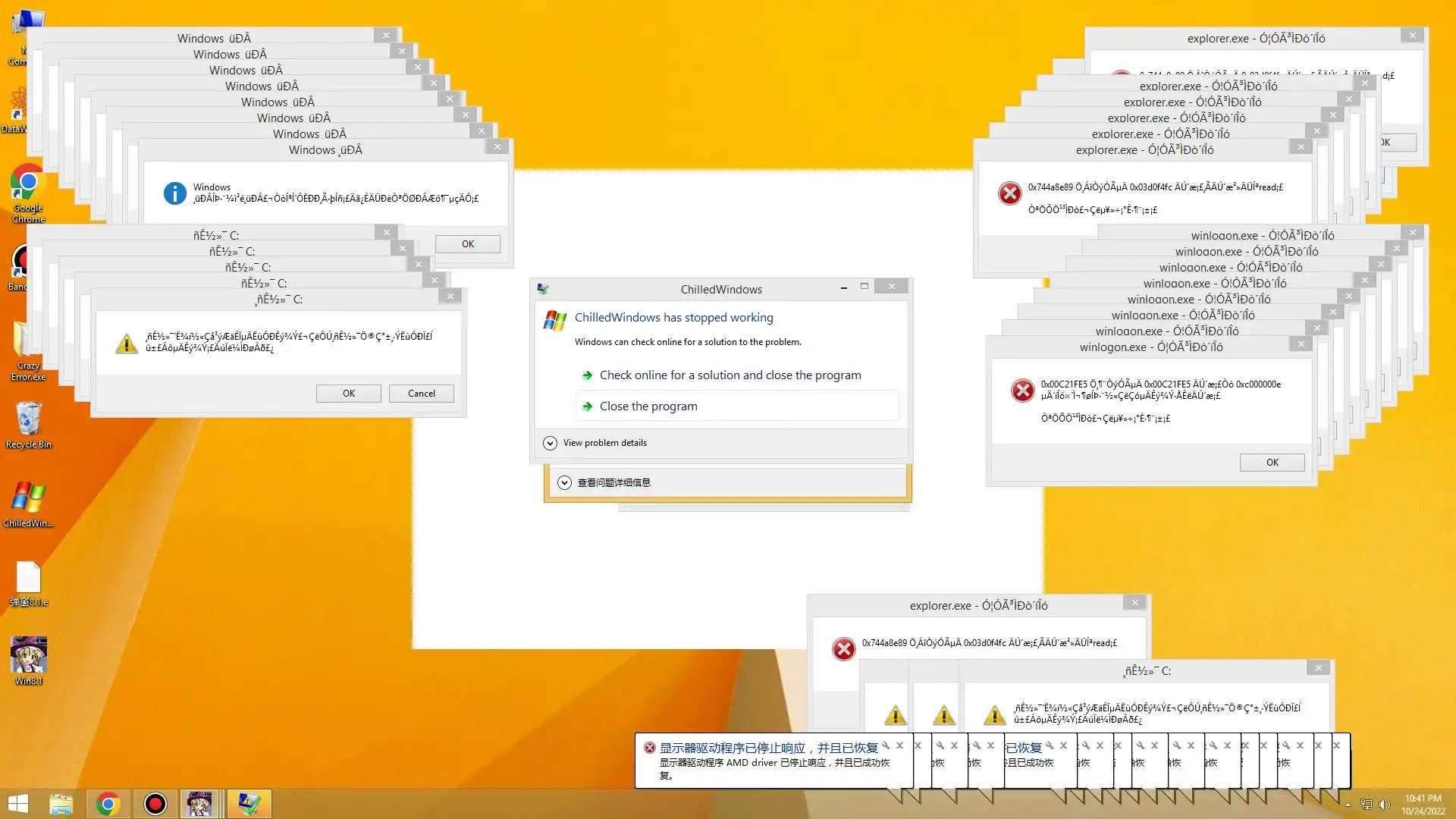This screenshot has width=1456, height=819.
Task: Open the Win8.1 anime character icon
Action: [28, 655]
